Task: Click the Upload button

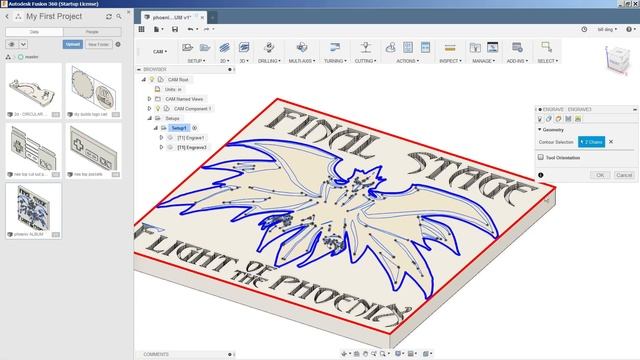Action: 73,44
